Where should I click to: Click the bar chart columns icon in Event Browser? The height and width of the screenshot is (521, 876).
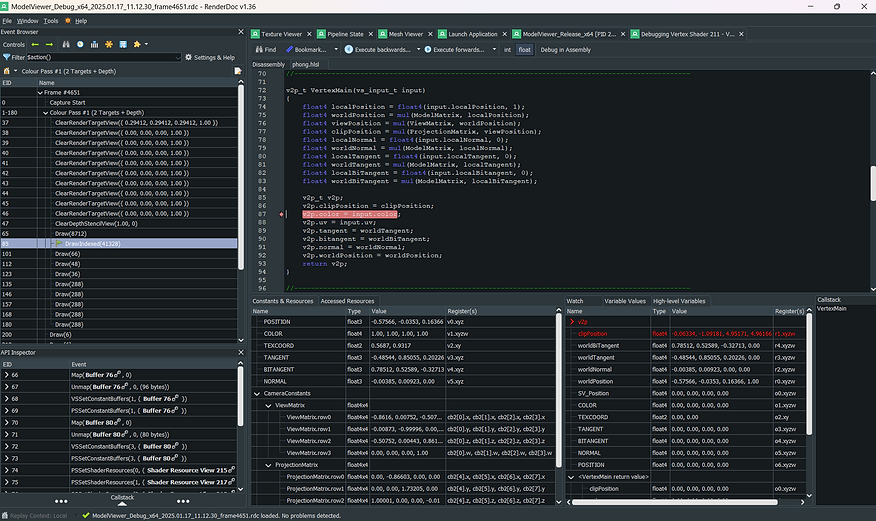point(94,44)
